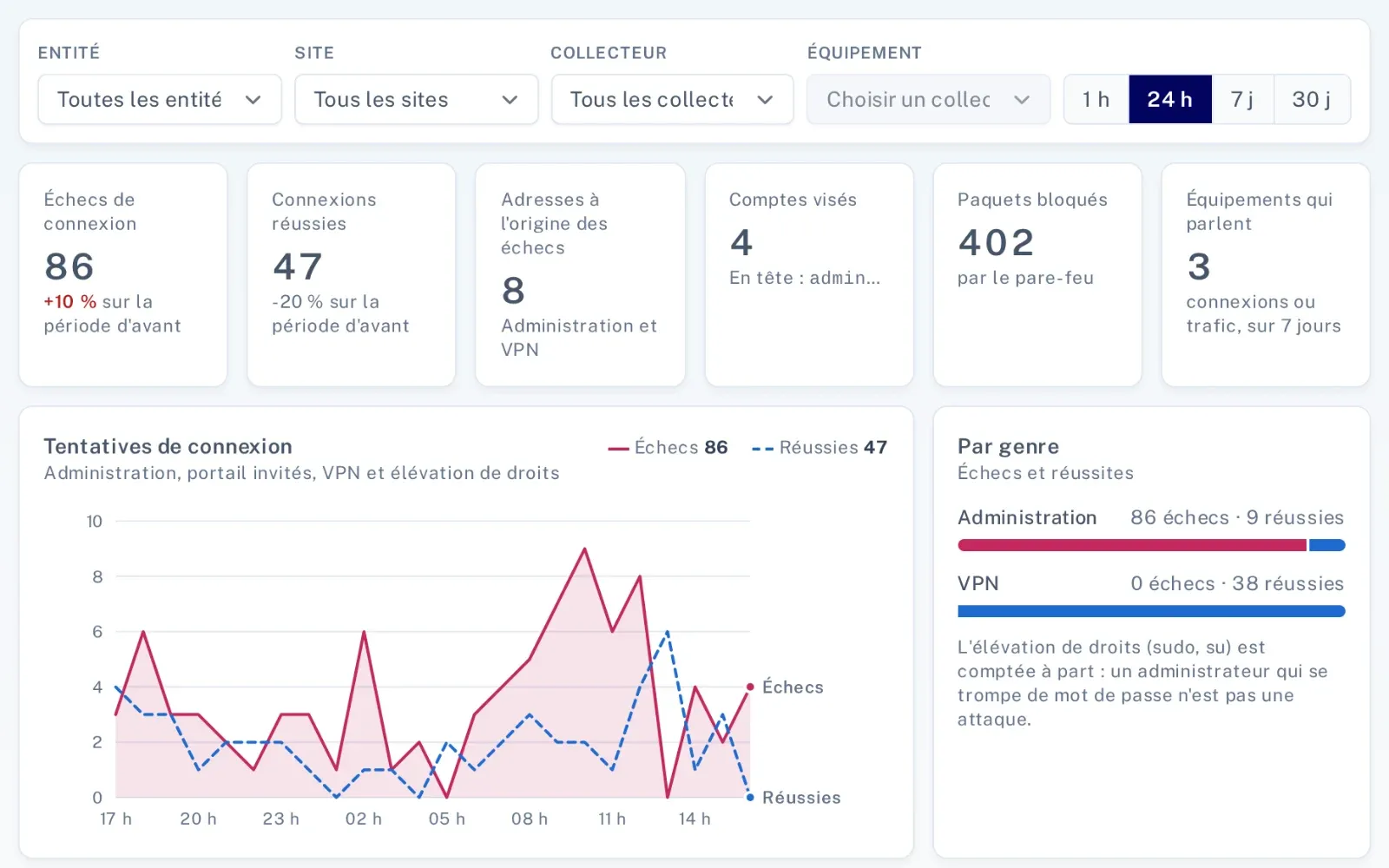This screenshot has width=1389, height=868.
Task: Click the VPN successes blue bar
Action: [1151, 611]
